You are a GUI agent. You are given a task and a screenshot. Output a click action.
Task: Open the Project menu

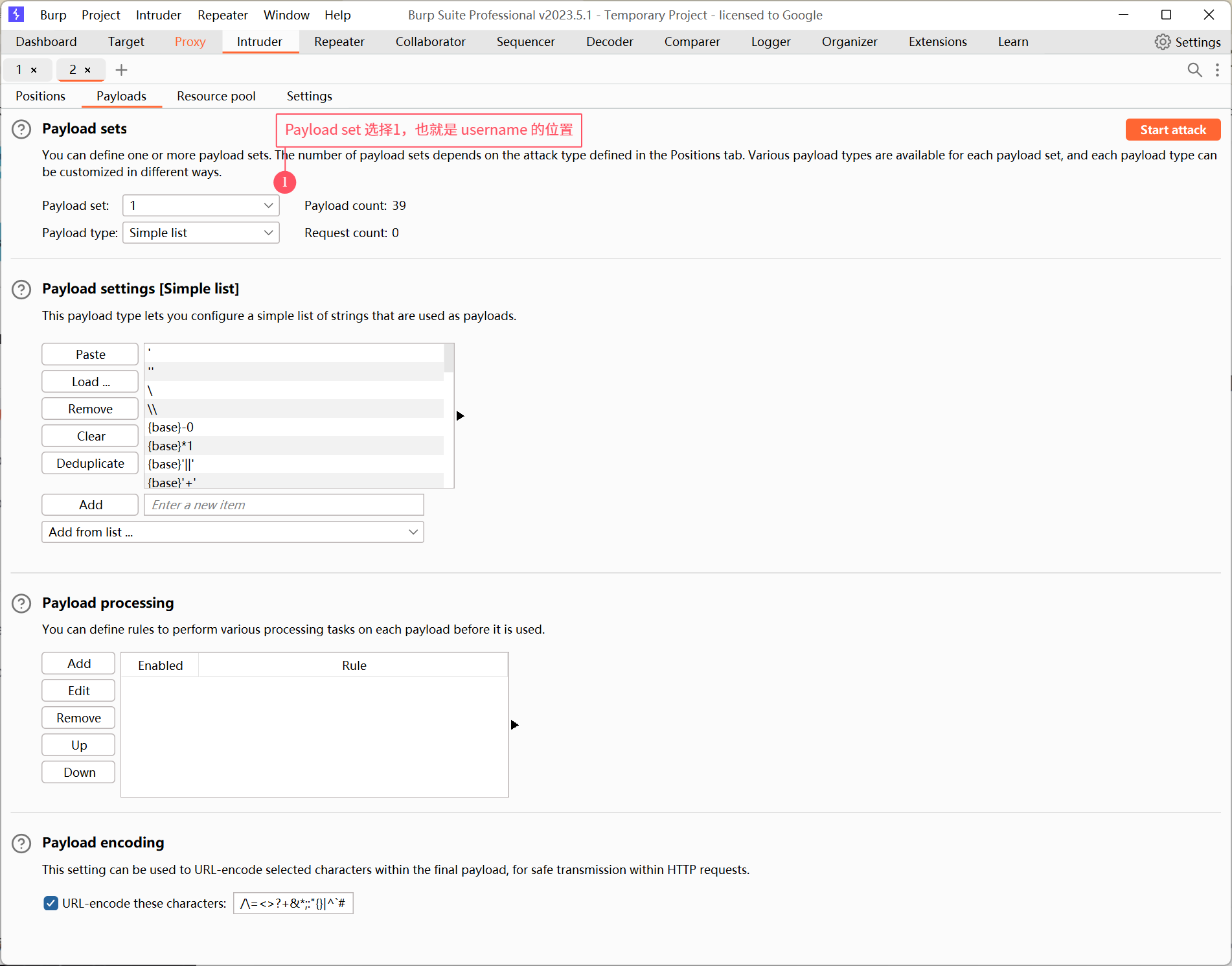(101, 15)
